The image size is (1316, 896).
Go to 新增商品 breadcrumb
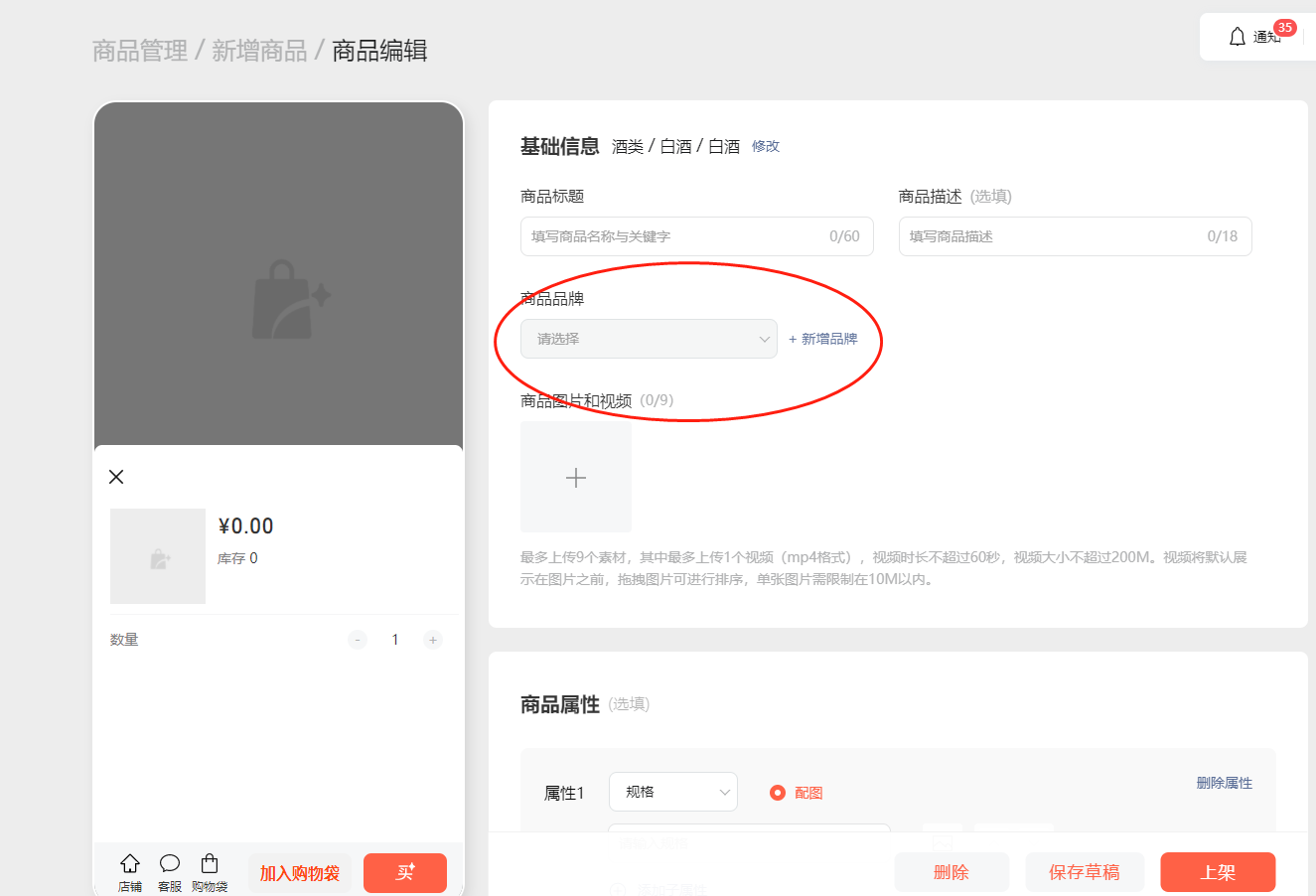[259, 51]
